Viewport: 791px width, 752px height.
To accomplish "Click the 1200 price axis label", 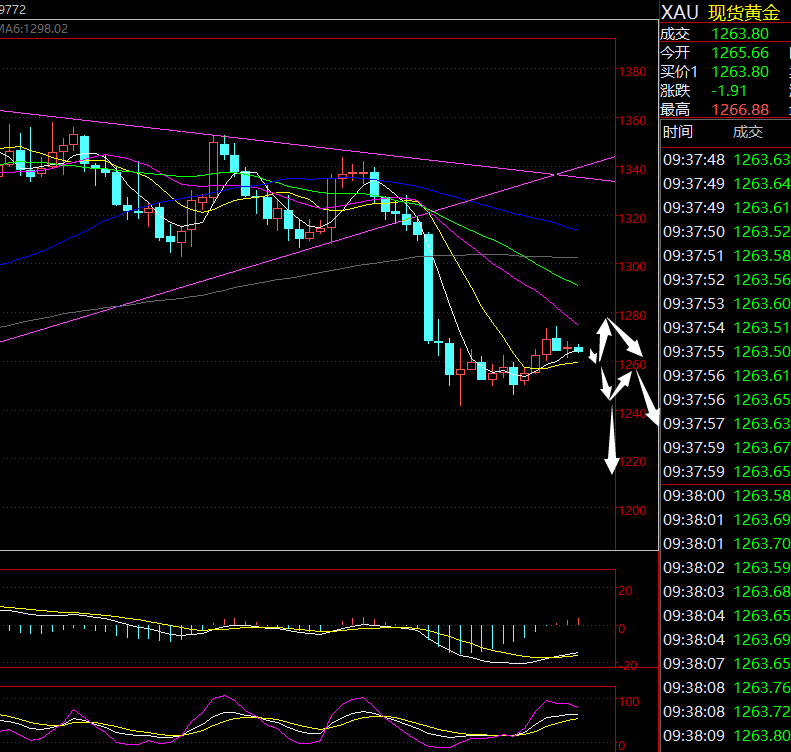I will [x=633, y=510].
